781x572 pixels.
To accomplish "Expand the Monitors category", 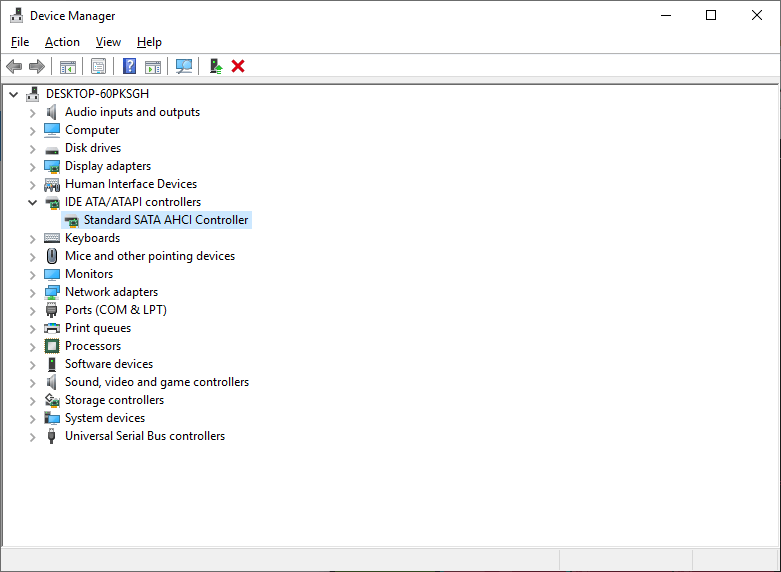I will 32,275.
